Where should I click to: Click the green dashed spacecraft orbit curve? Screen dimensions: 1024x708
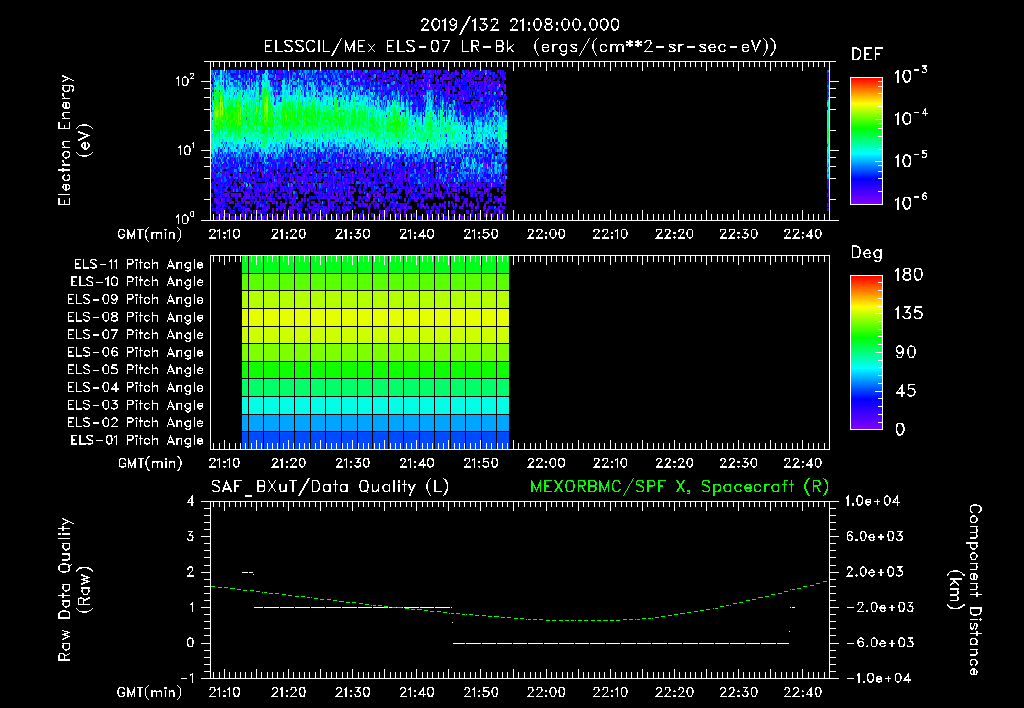point(519,603)
